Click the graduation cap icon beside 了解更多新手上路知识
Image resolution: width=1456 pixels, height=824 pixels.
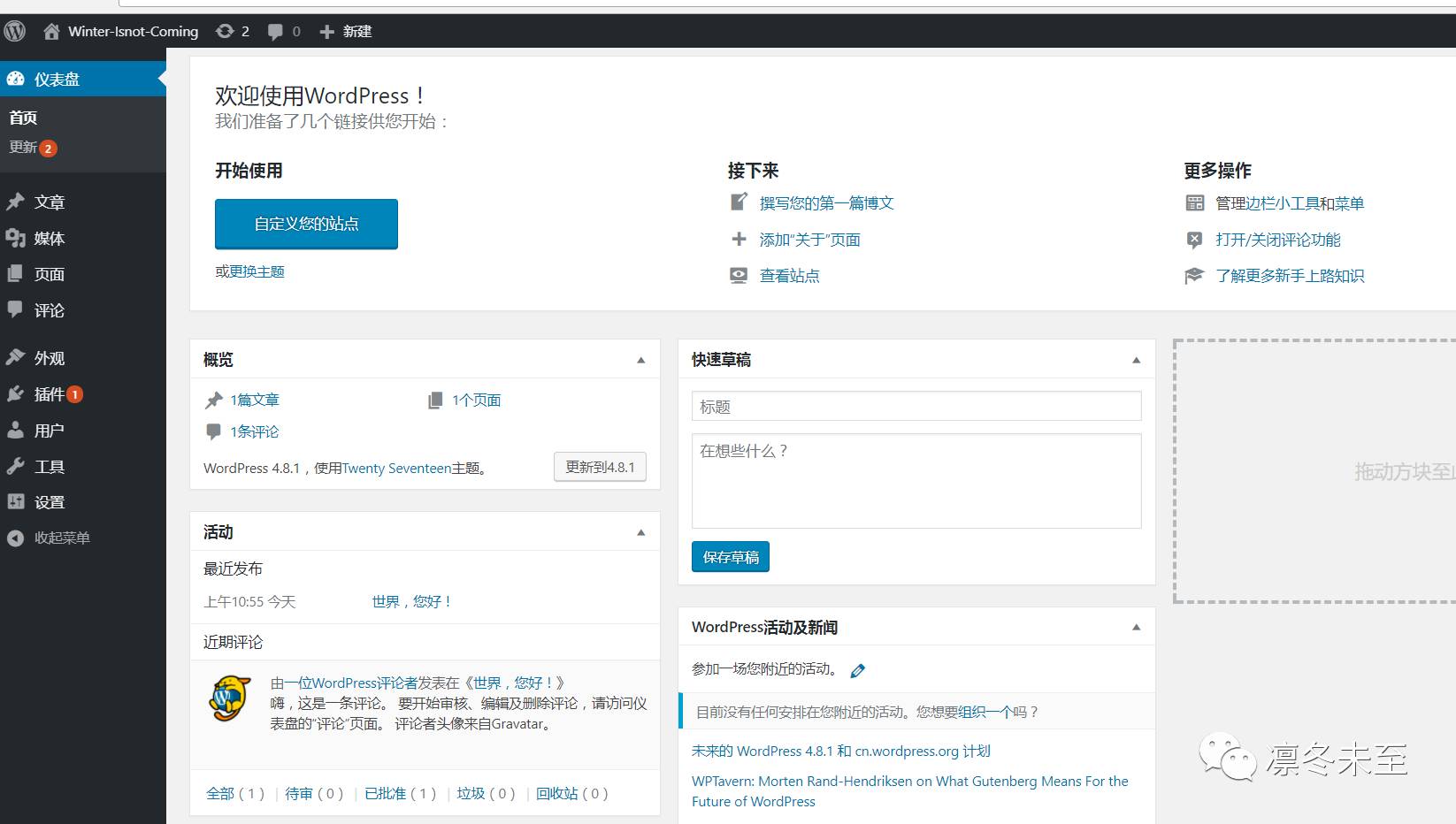(x=1195, y=276)
